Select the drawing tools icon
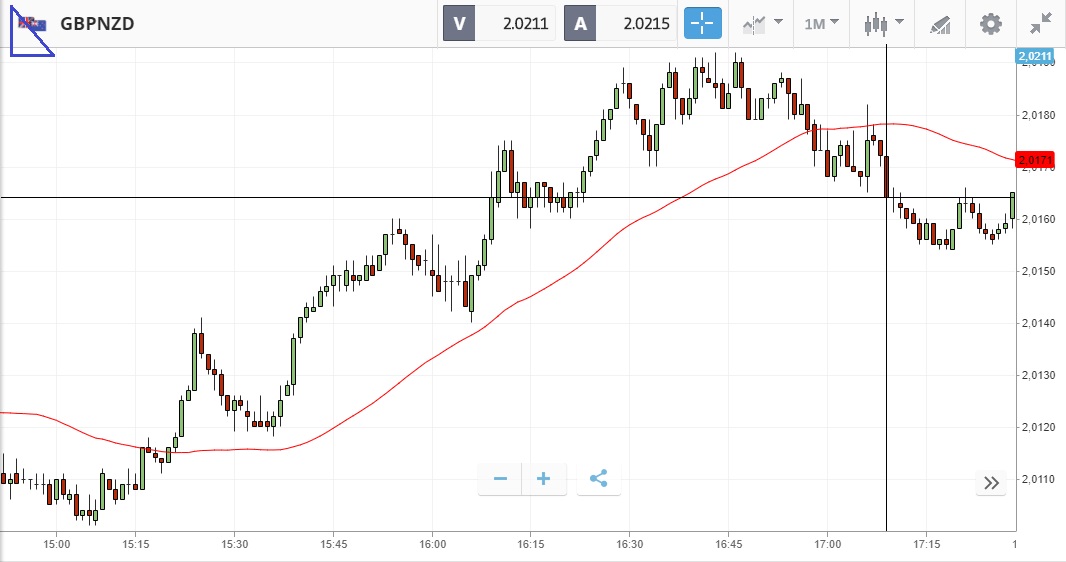This screenshot has height=562, width=1066. tap(940, 23)
